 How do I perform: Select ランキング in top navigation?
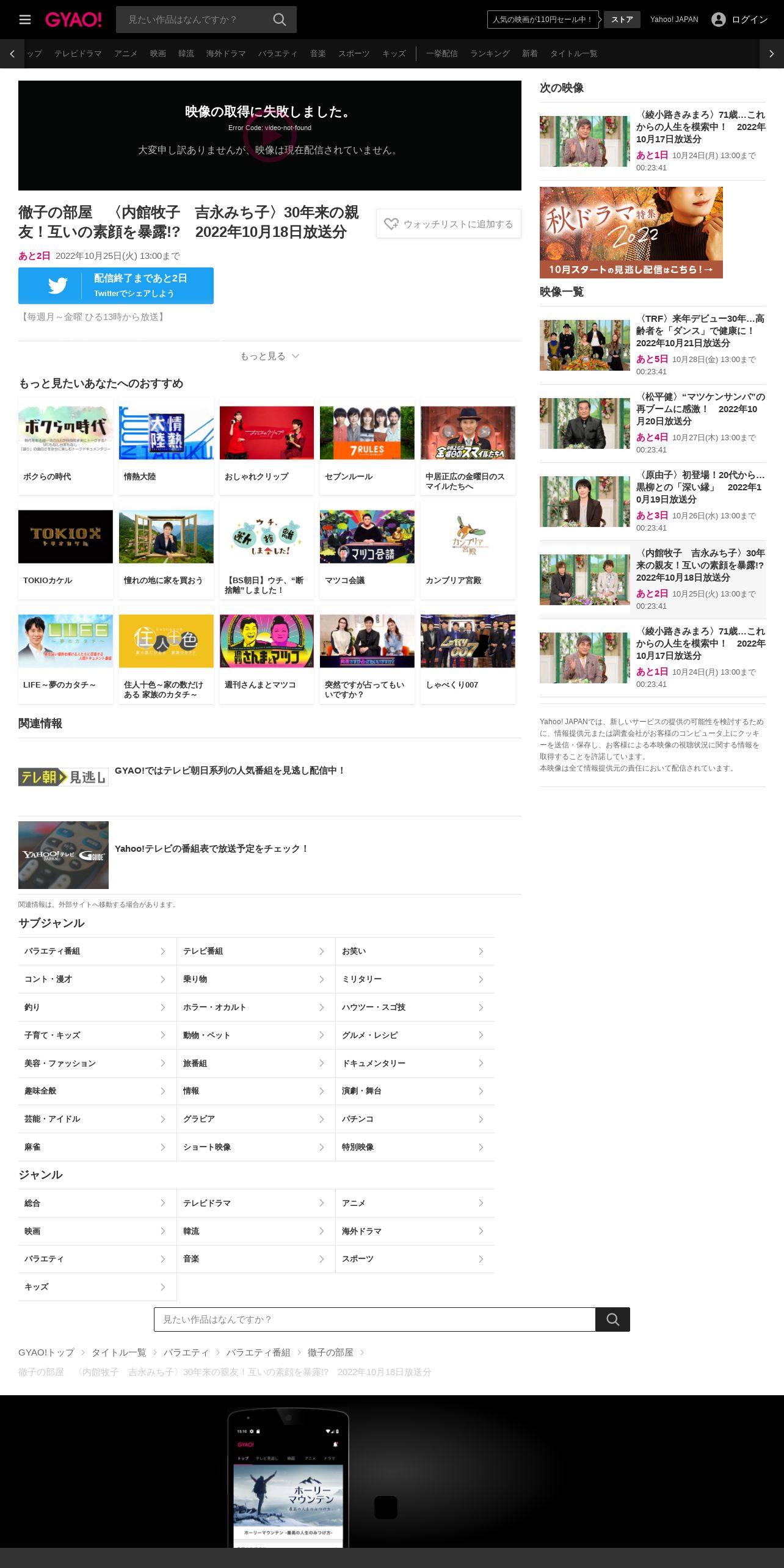point(490,54)
